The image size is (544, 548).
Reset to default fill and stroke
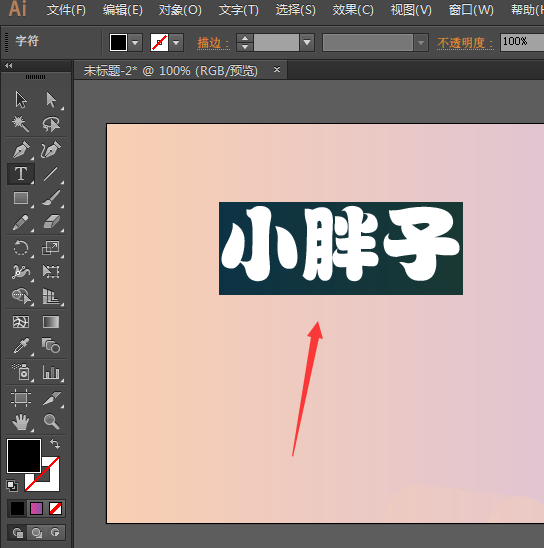(12, 485)
